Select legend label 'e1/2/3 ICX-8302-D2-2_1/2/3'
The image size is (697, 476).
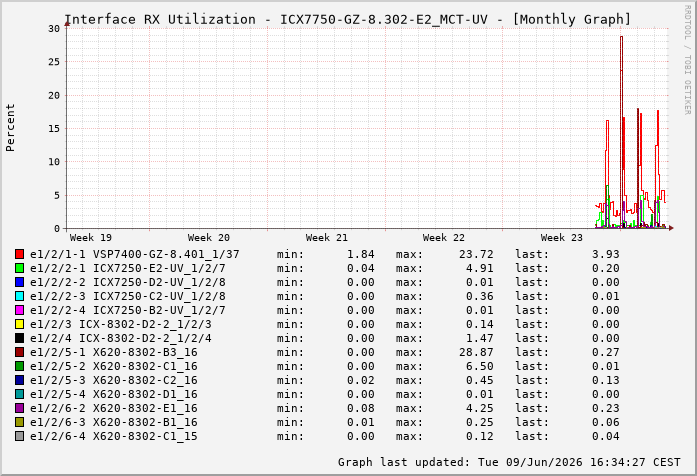tap(121, 324)
